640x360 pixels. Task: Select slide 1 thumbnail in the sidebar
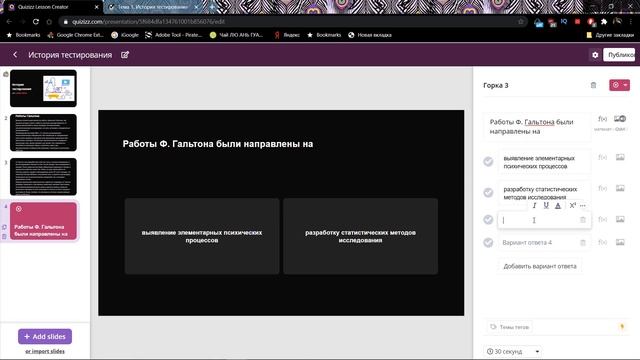(x=43, y=88)
